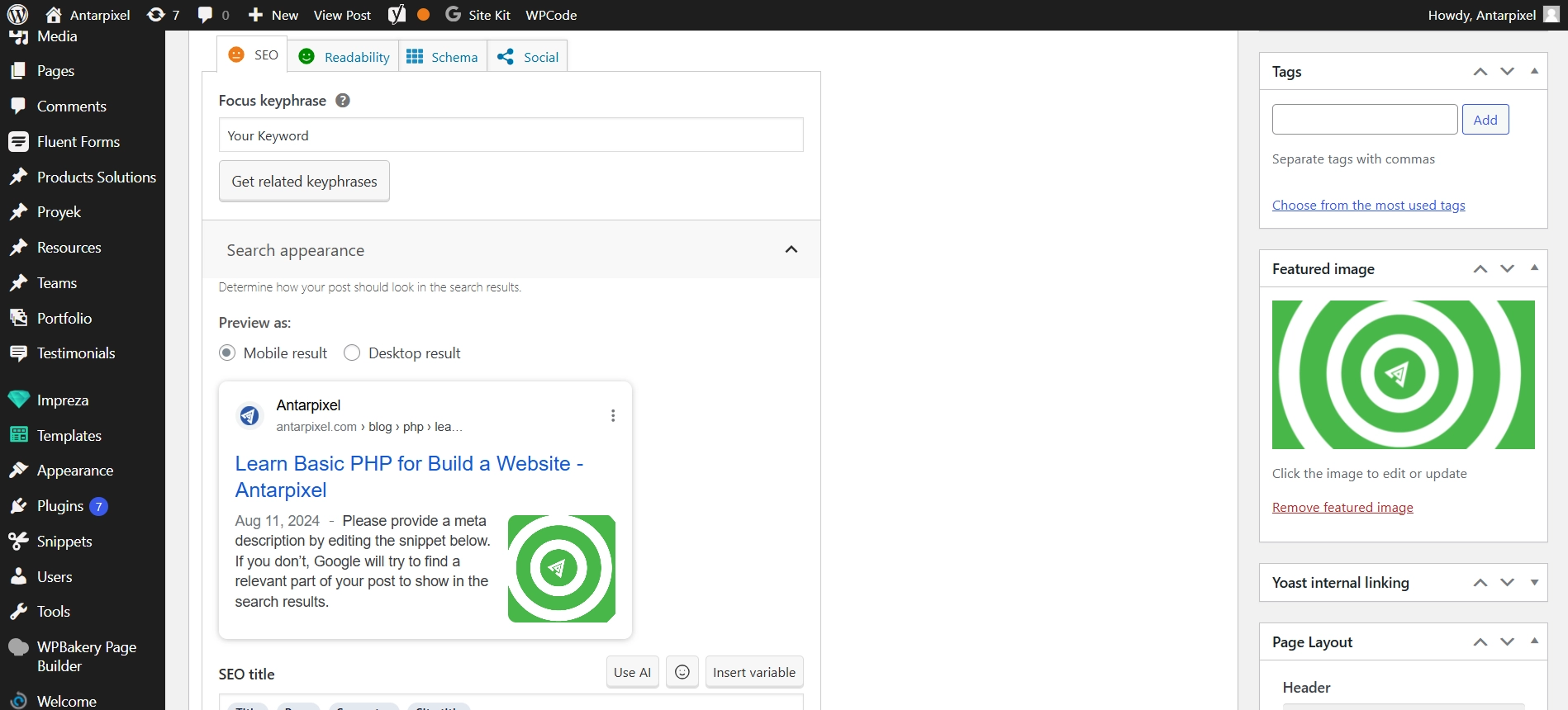Switch to the Readability tab
This screenshot has width=1568, height=710.
coord(344,57)
